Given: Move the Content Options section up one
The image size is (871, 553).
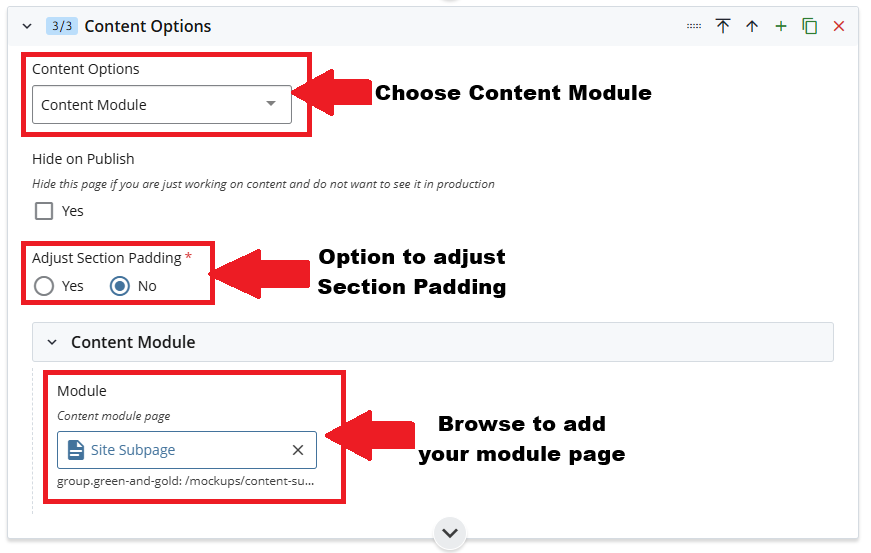Looking at the screenshot, I should (752, 26).
